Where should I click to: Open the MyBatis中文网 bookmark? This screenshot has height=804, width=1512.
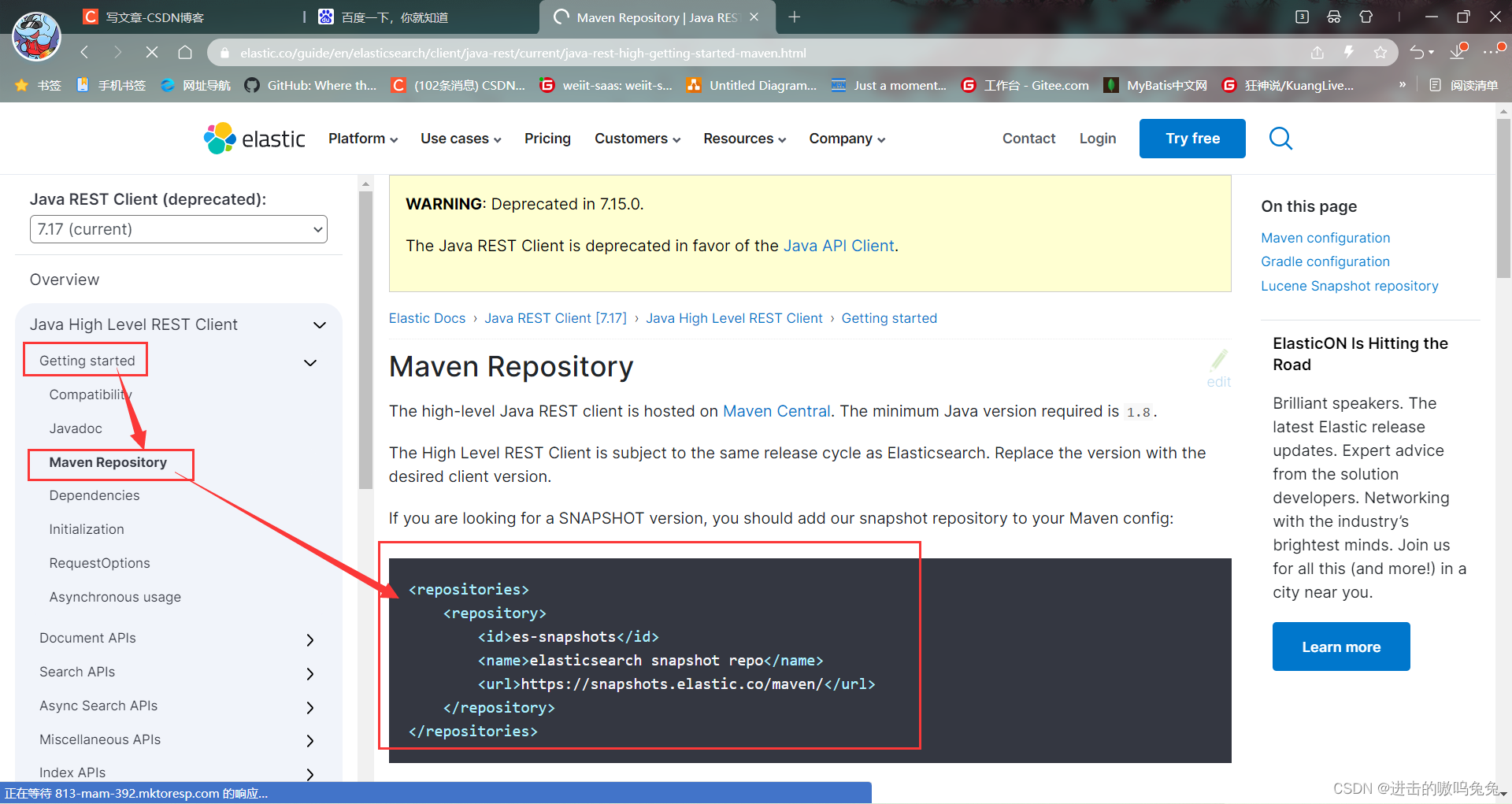tap(1155, 85)
